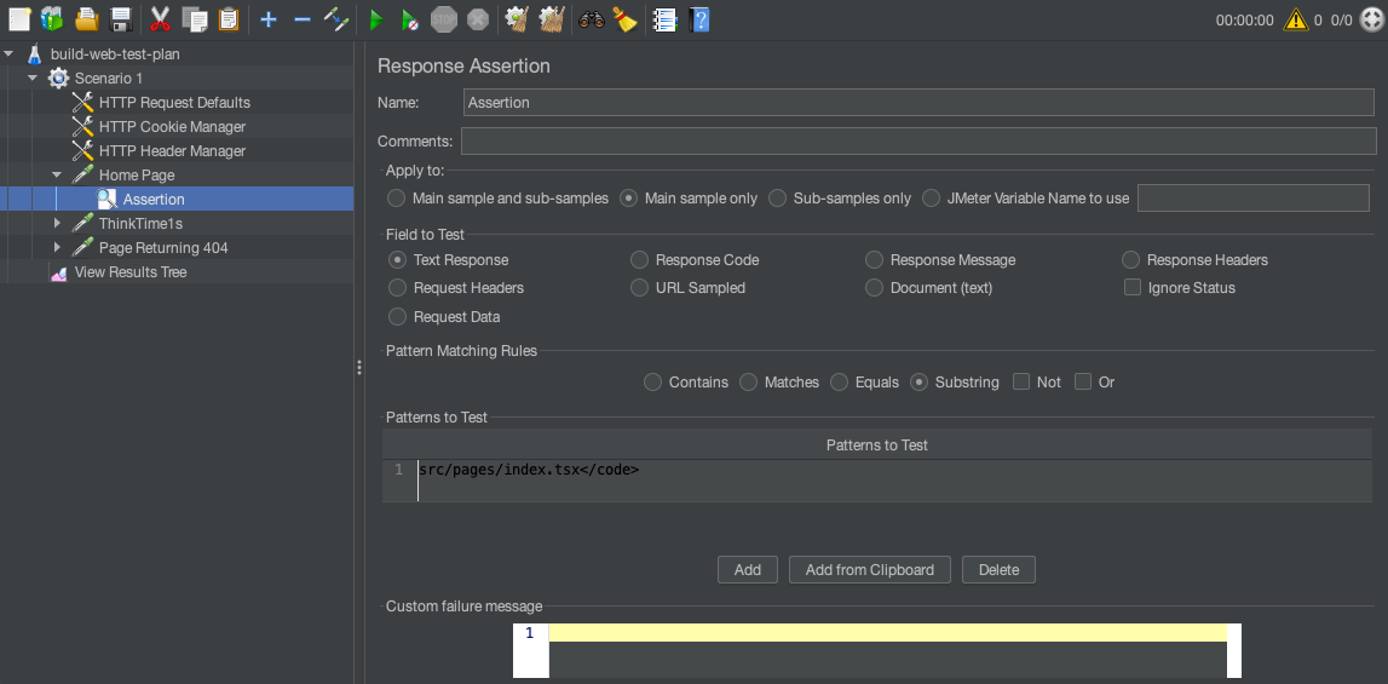Image resolution: width=1388 pixels, height=684 pixels.
Task: Click the Clear All sweeping broom icon
Action: (x=624, y=17)
